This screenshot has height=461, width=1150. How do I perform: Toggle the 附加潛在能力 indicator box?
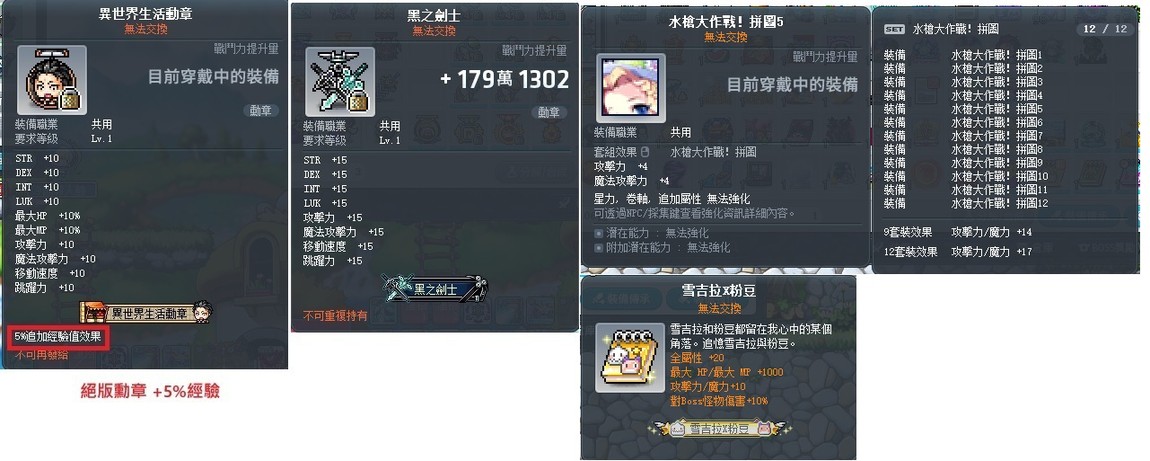[598, 248]
